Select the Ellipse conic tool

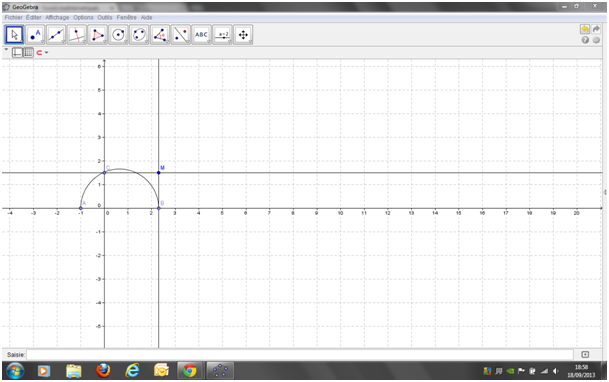(139, 35)
